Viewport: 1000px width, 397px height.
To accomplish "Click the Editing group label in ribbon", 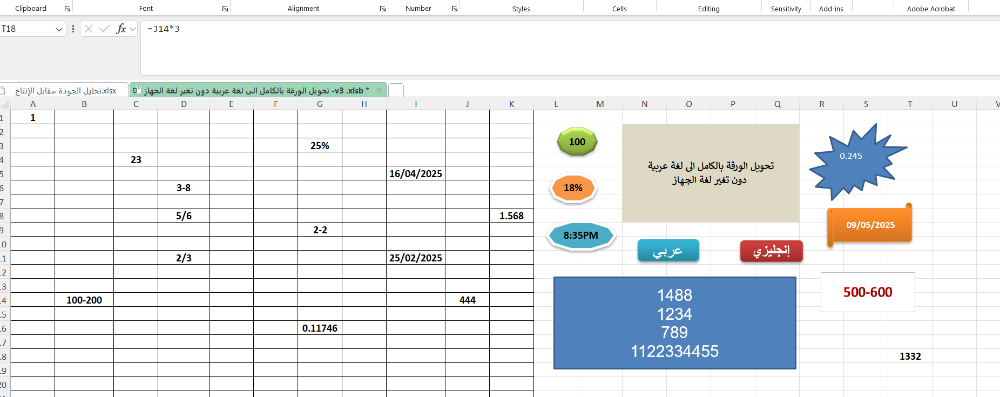I will coord(709,9).
